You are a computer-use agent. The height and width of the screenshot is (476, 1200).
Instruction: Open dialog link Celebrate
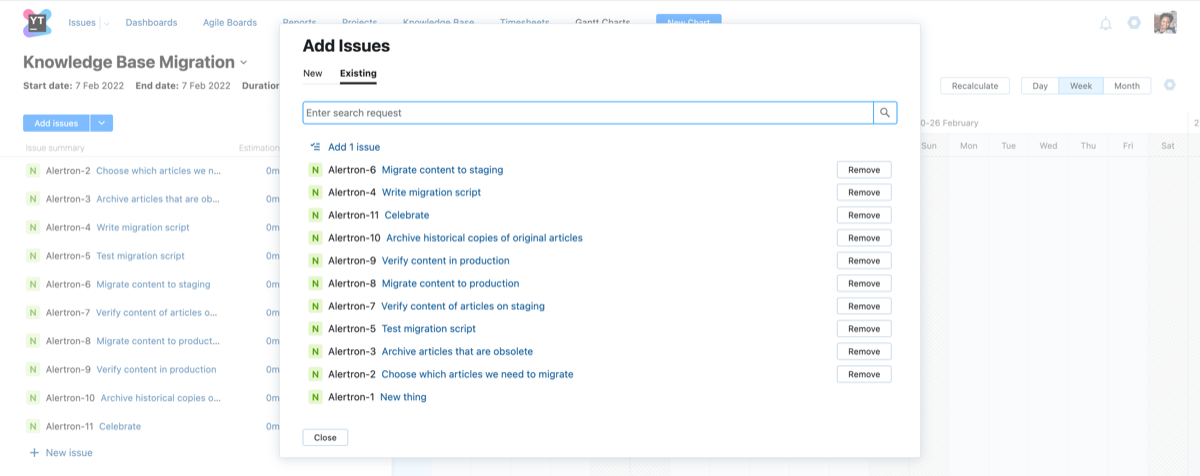pos(408,215)
